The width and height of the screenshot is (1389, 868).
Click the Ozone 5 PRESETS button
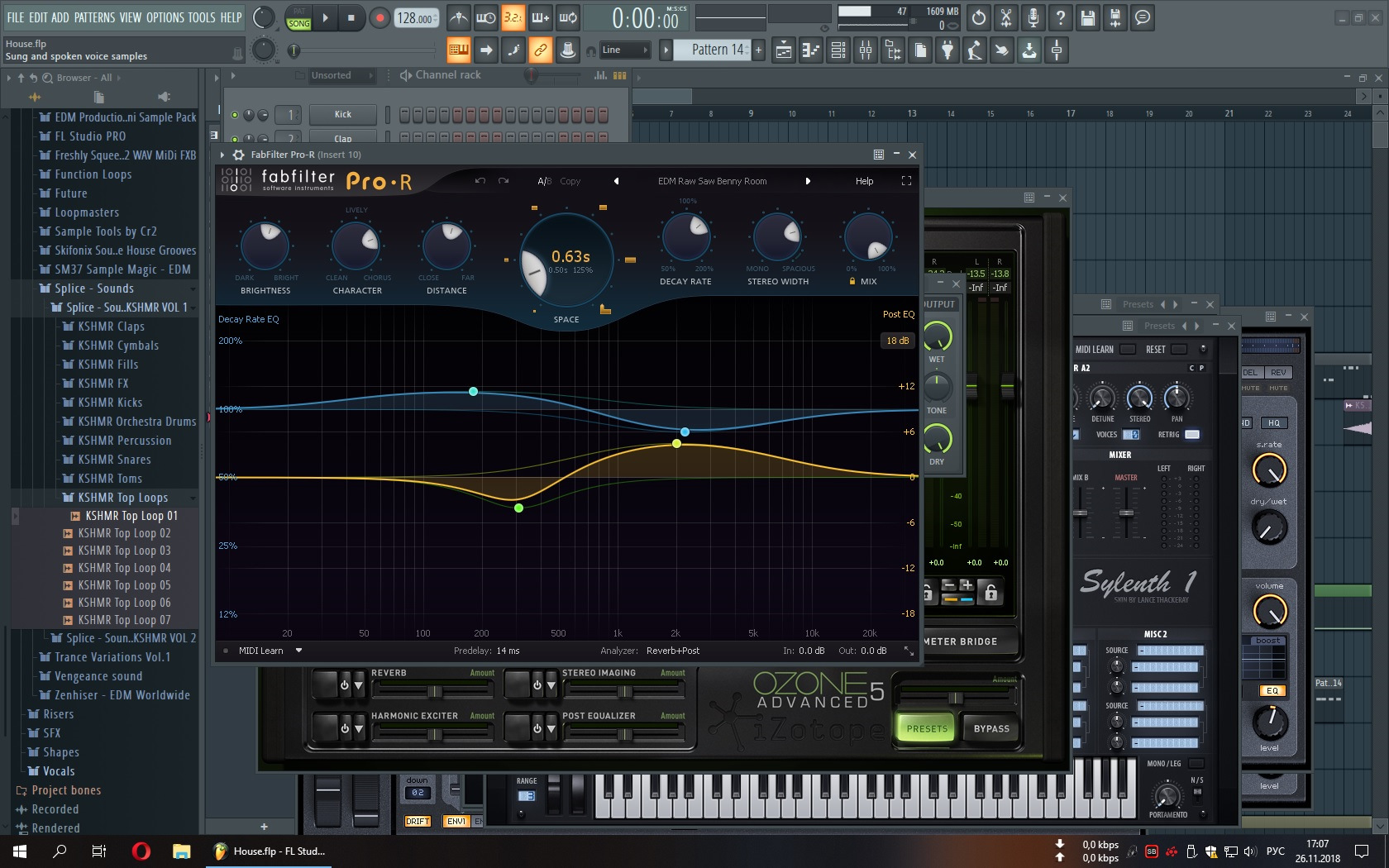click(x=927, y=728)
